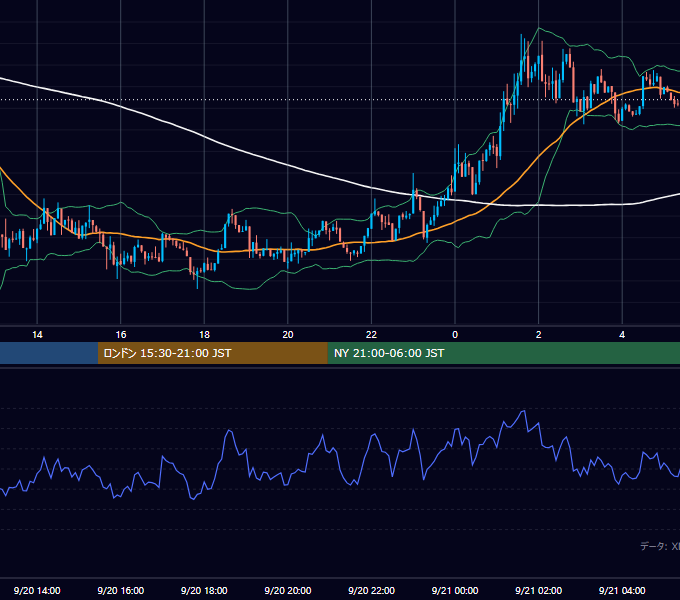Click the upper chart axis label 0
680x600 pixels.
click(455, 335)
